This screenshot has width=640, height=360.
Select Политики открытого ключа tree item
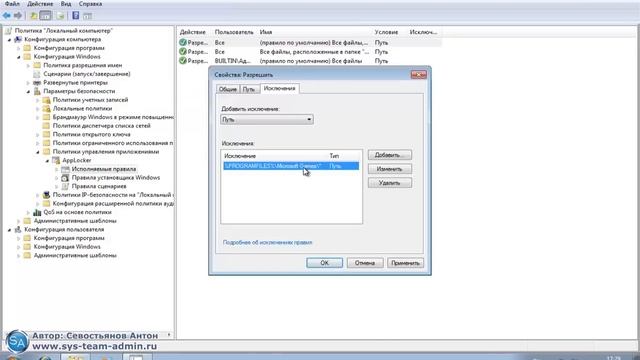click(x=91, y=134)
